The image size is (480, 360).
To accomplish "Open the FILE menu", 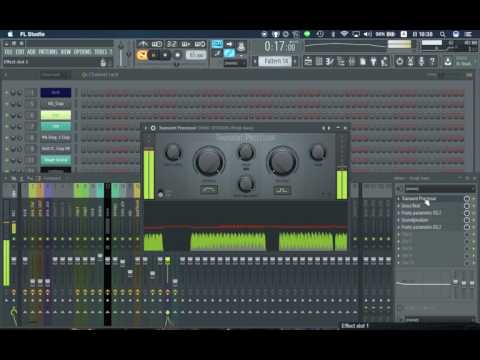I will pyautogui.click(x=8, y=52).
